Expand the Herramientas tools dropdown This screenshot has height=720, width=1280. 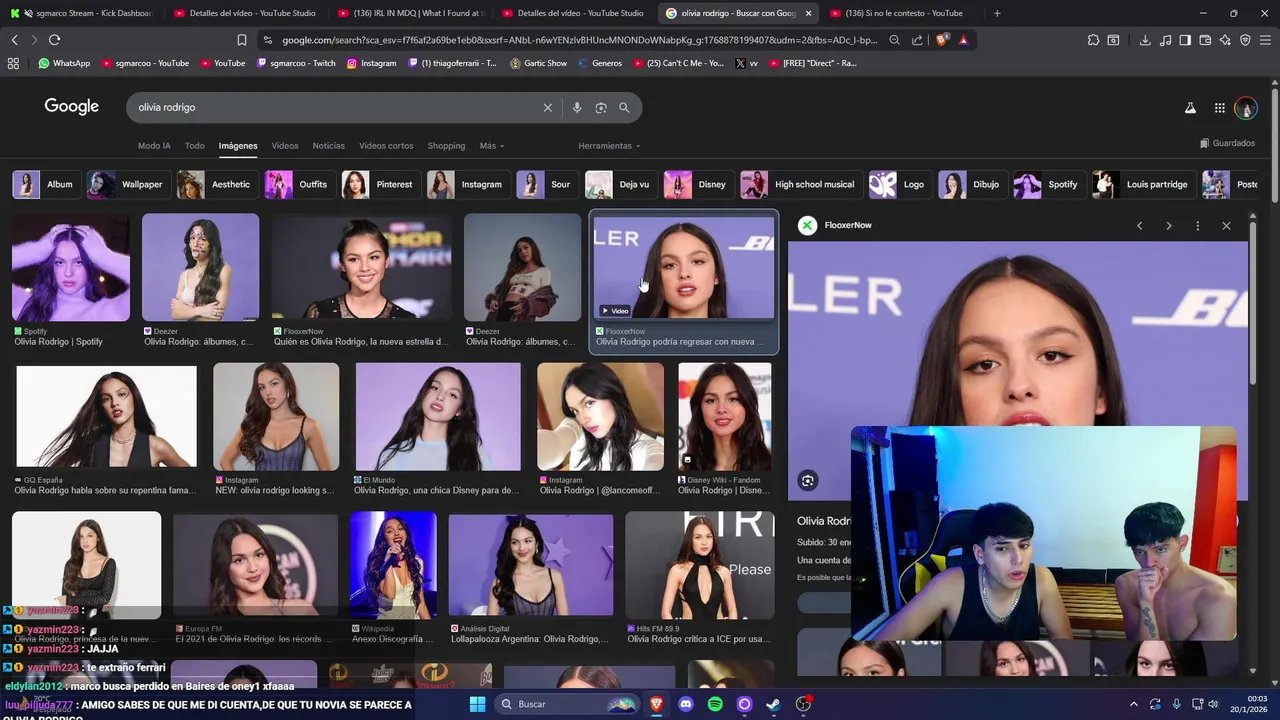[609, 146]
